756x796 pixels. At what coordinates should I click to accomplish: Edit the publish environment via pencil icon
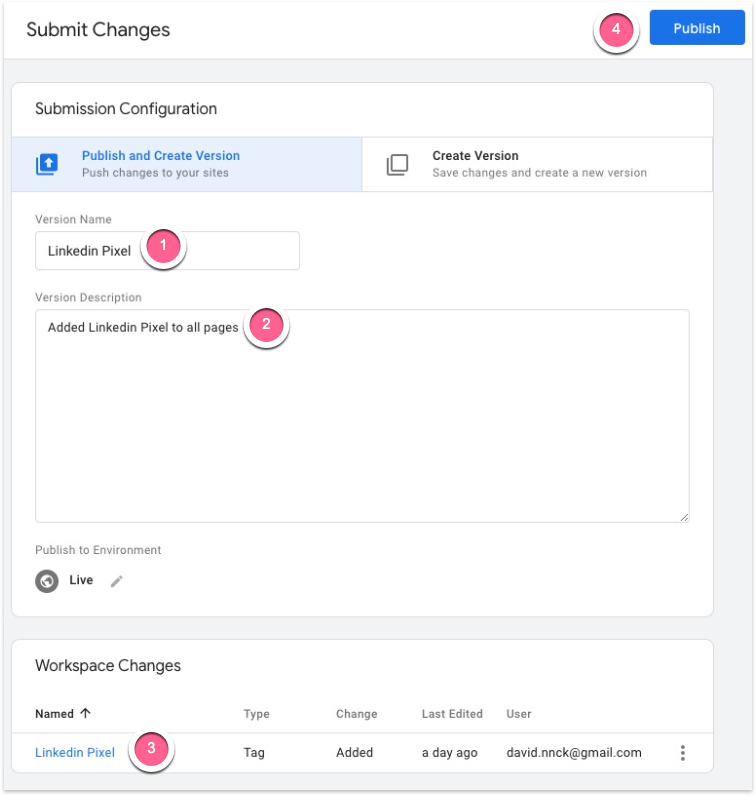[117, 581]
